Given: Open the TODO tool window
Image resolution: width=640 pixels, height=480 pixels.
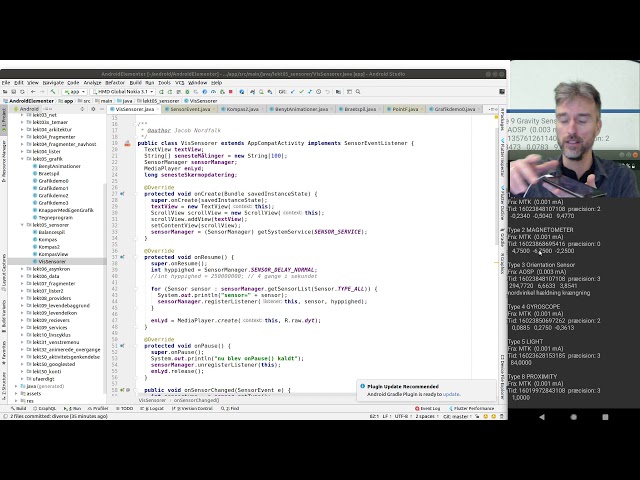Looking at the screenshot, I should coord(124,408).
